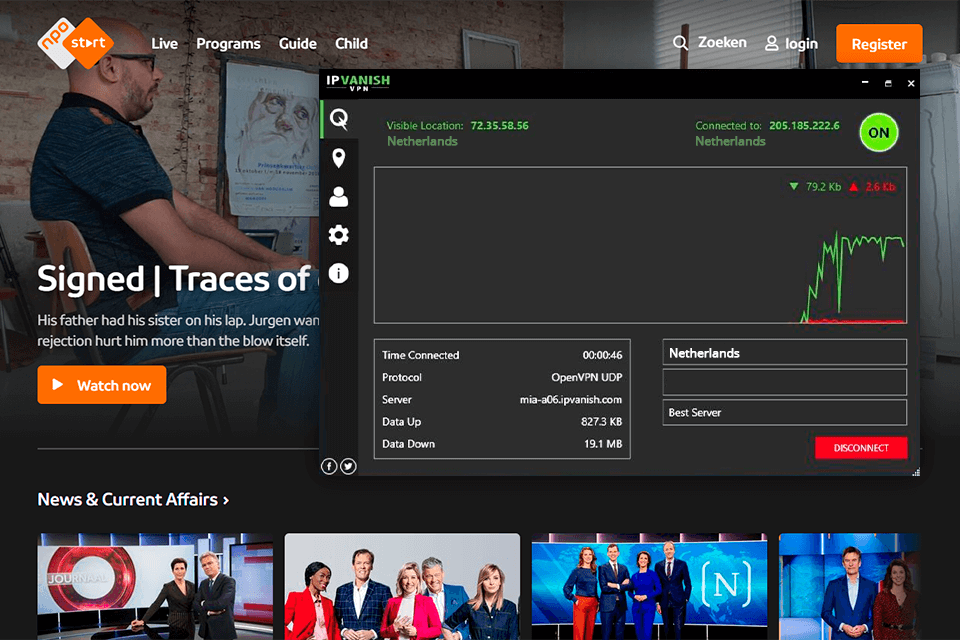This screenshot has height=640, width=960.
Task: Open IPVanish Facebook page icon
Action: click(x=329, y=467)
